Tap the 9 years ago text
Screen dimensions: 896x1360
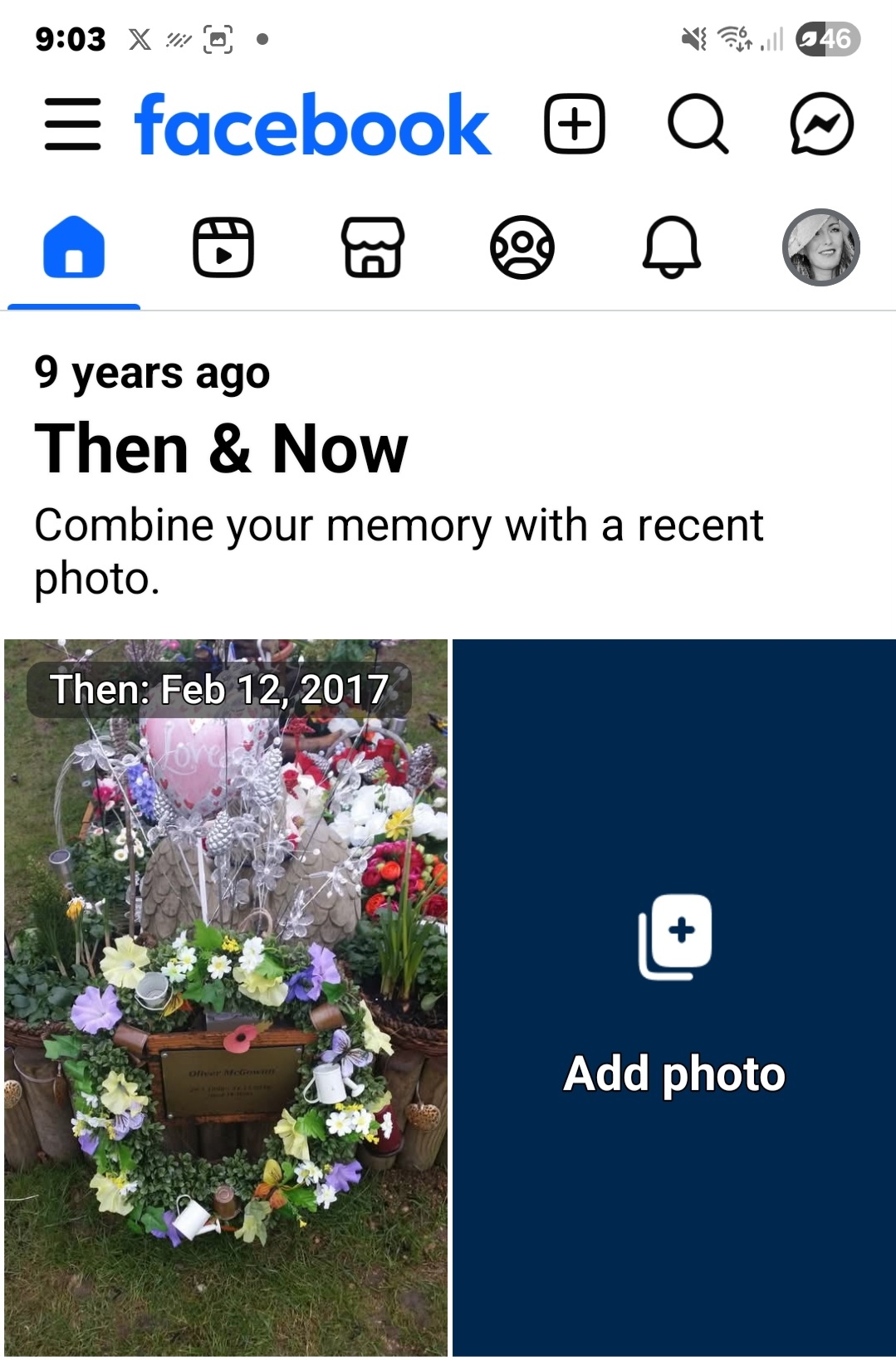152,374
